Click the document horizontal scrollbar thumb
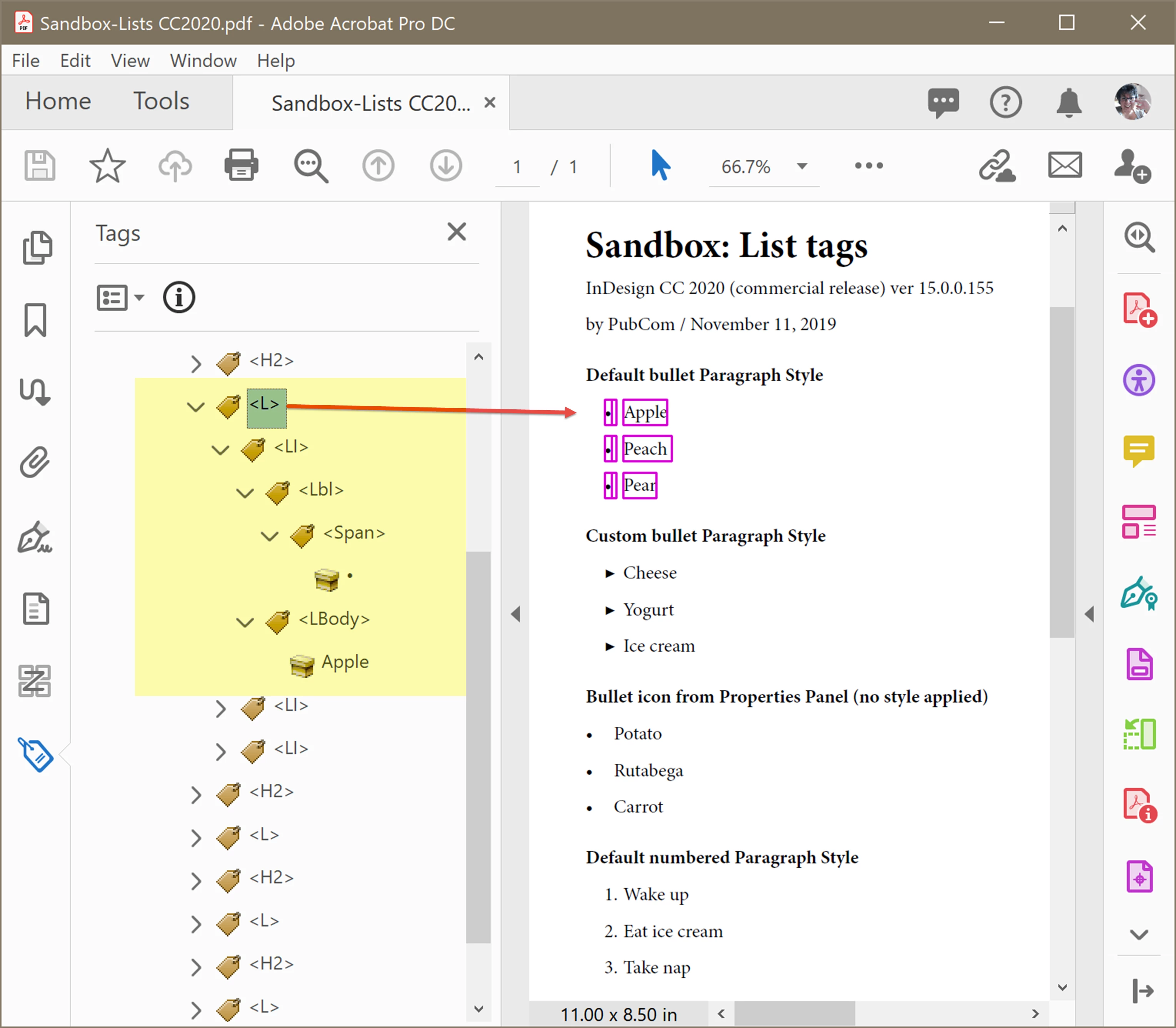 [794, 1014]
